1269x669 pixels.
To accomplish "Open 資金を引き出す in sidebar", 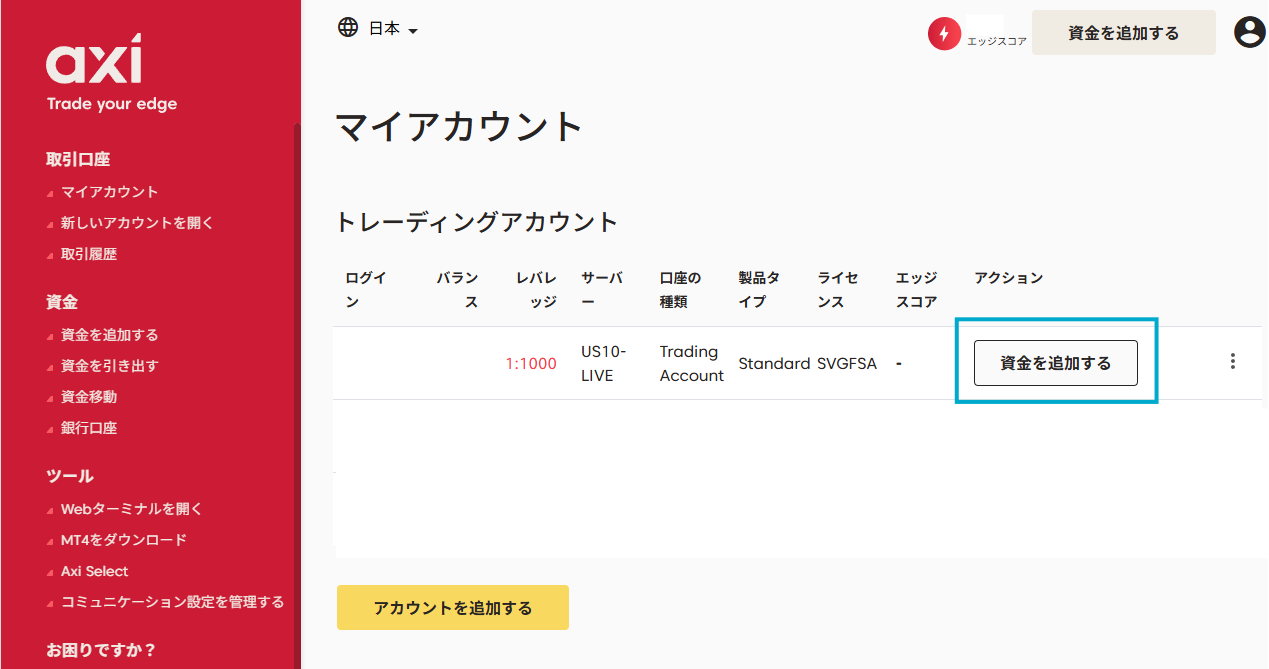I will [x=109, y=366].
